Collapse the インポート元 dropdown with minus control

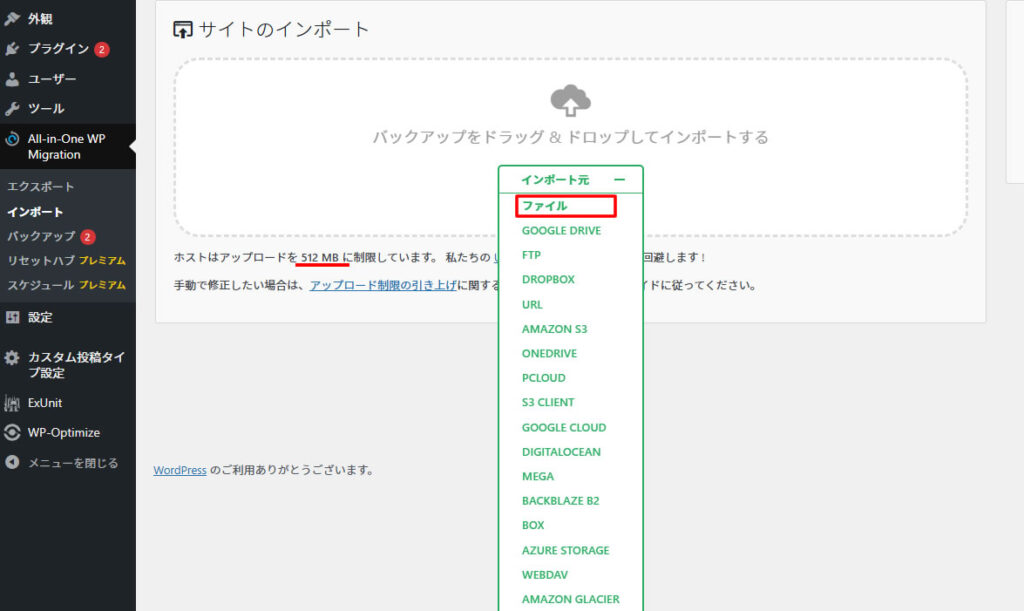[621, 177]
